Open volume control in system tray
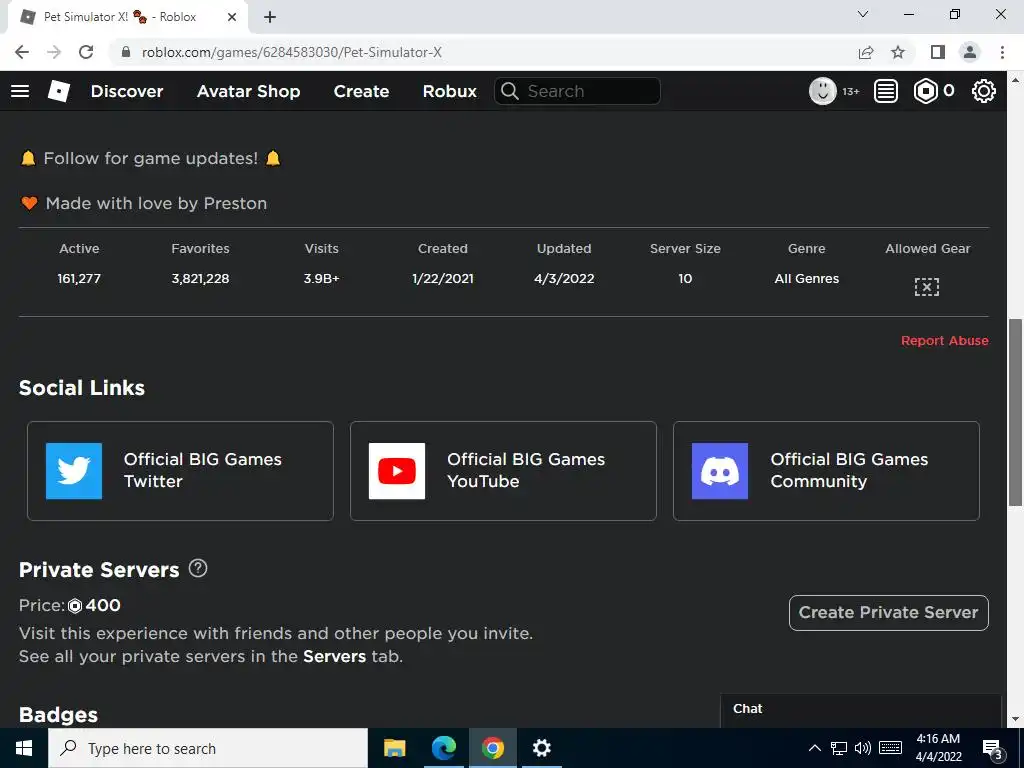 (862, 748)
